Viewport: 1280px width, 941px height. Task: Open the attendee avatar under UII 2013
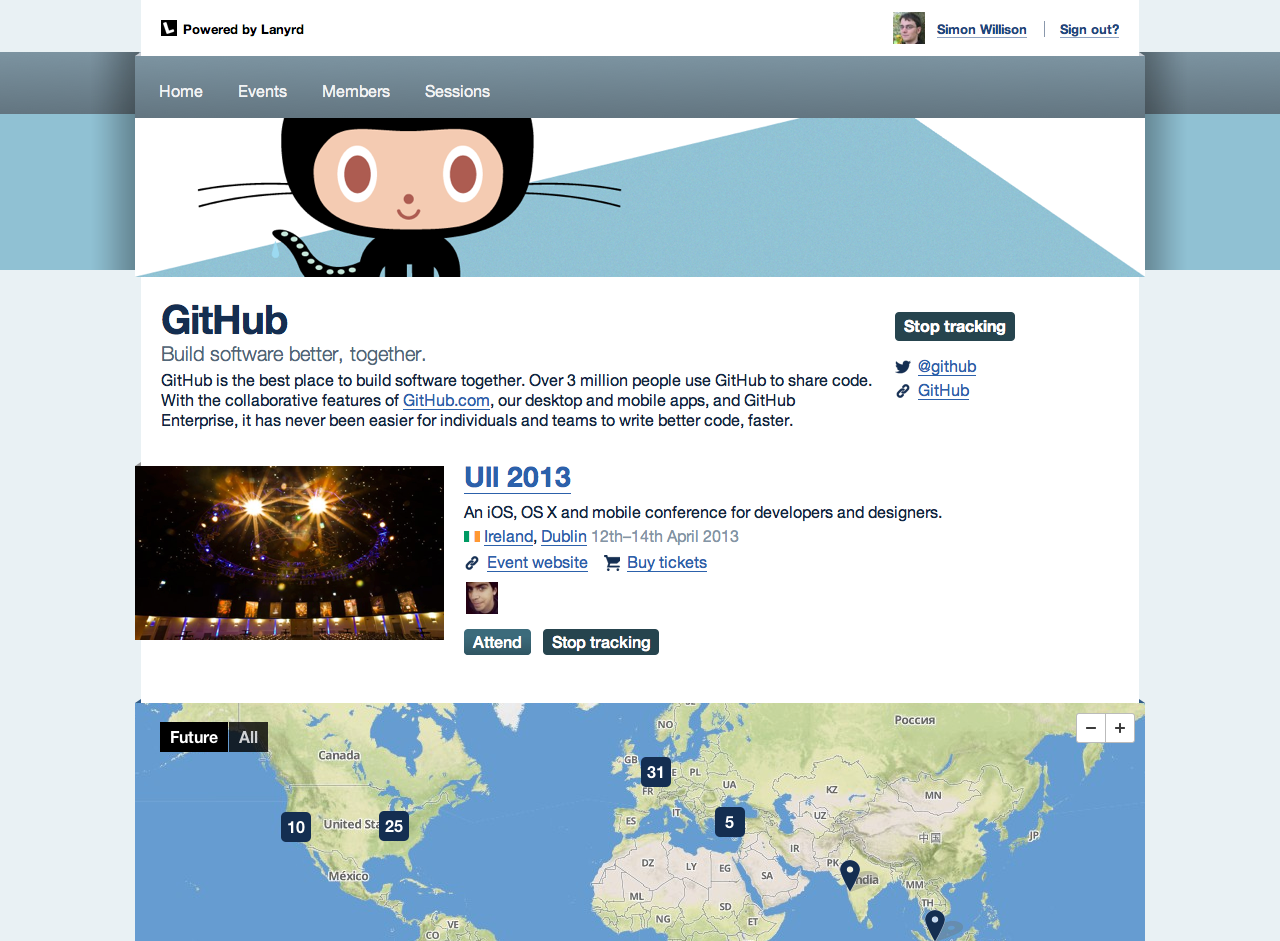[482, 598]
